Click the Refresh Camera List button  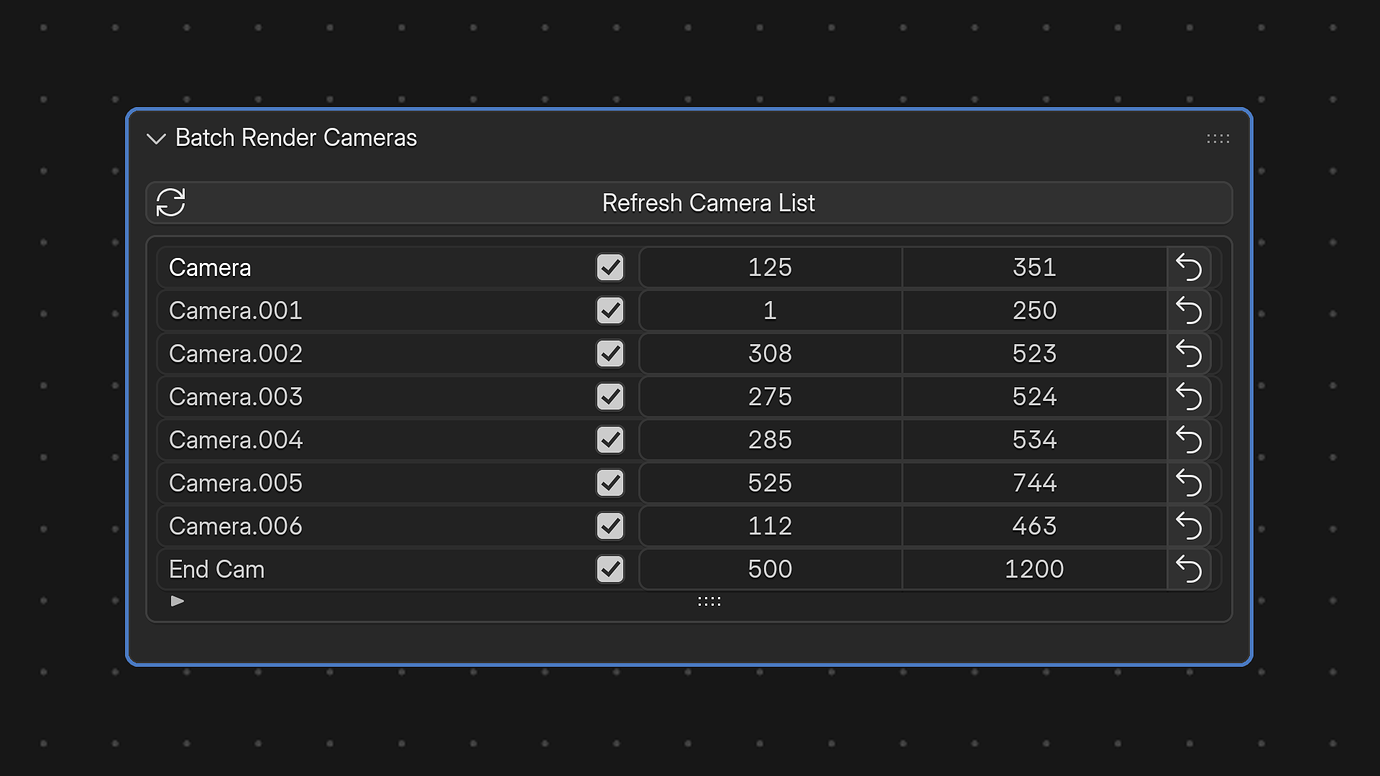689,203
